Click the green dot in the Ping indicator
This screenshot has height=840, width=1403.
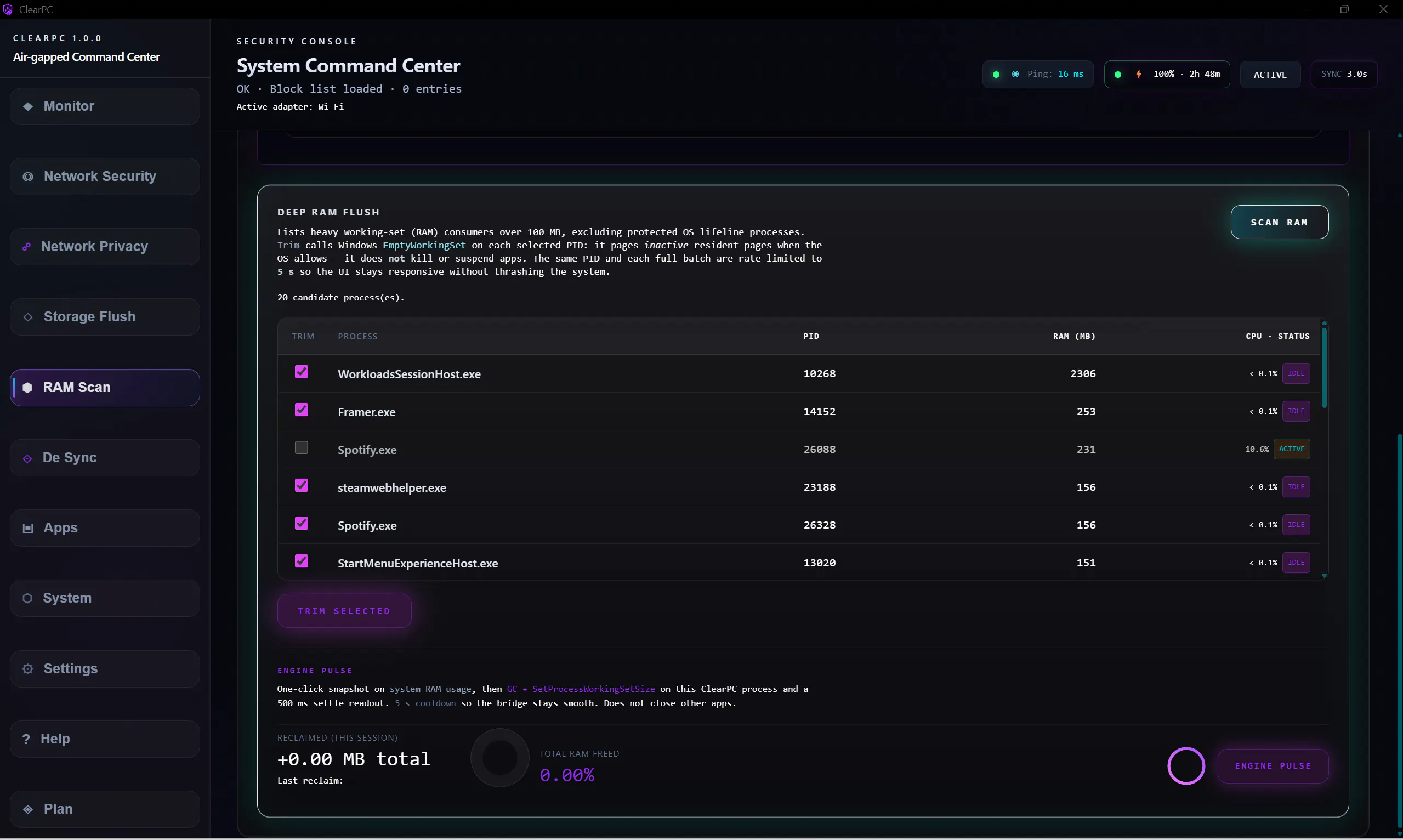pos(996,74)
